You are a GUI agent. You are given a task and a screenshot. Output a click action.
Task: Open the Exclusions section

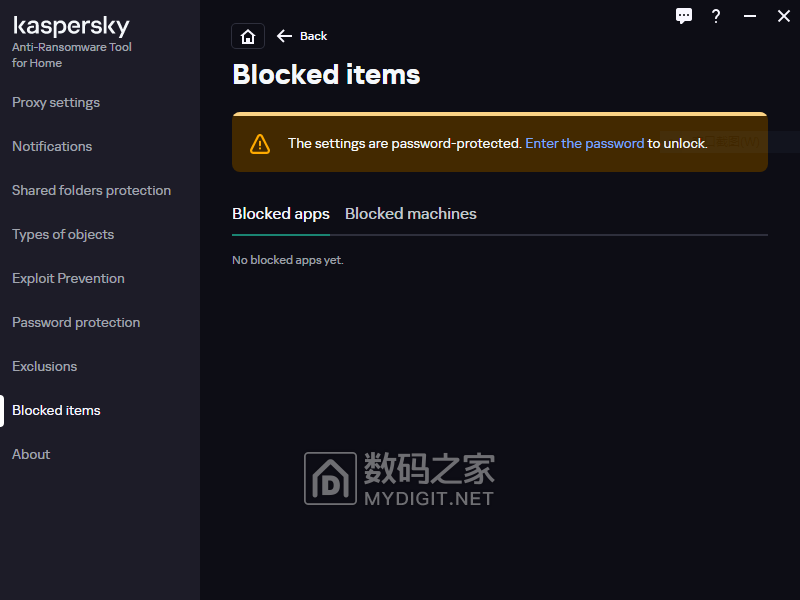[44, 366]
